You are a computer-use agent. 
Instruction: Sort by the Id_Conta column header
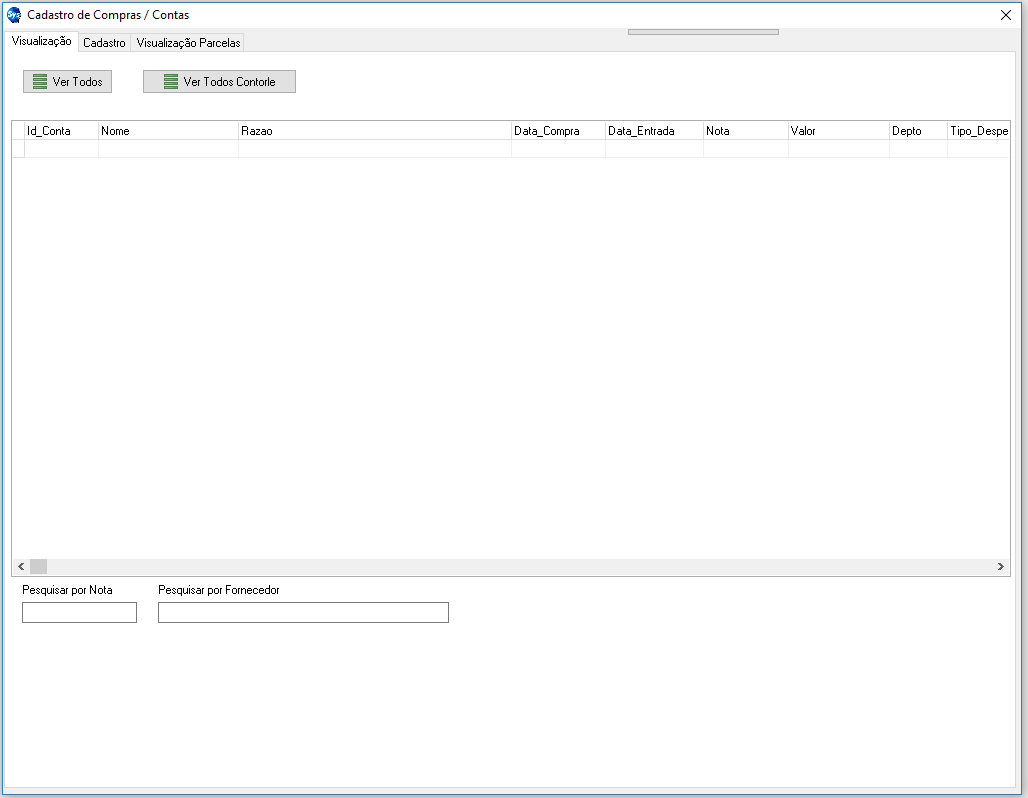[x=61, y=131]
